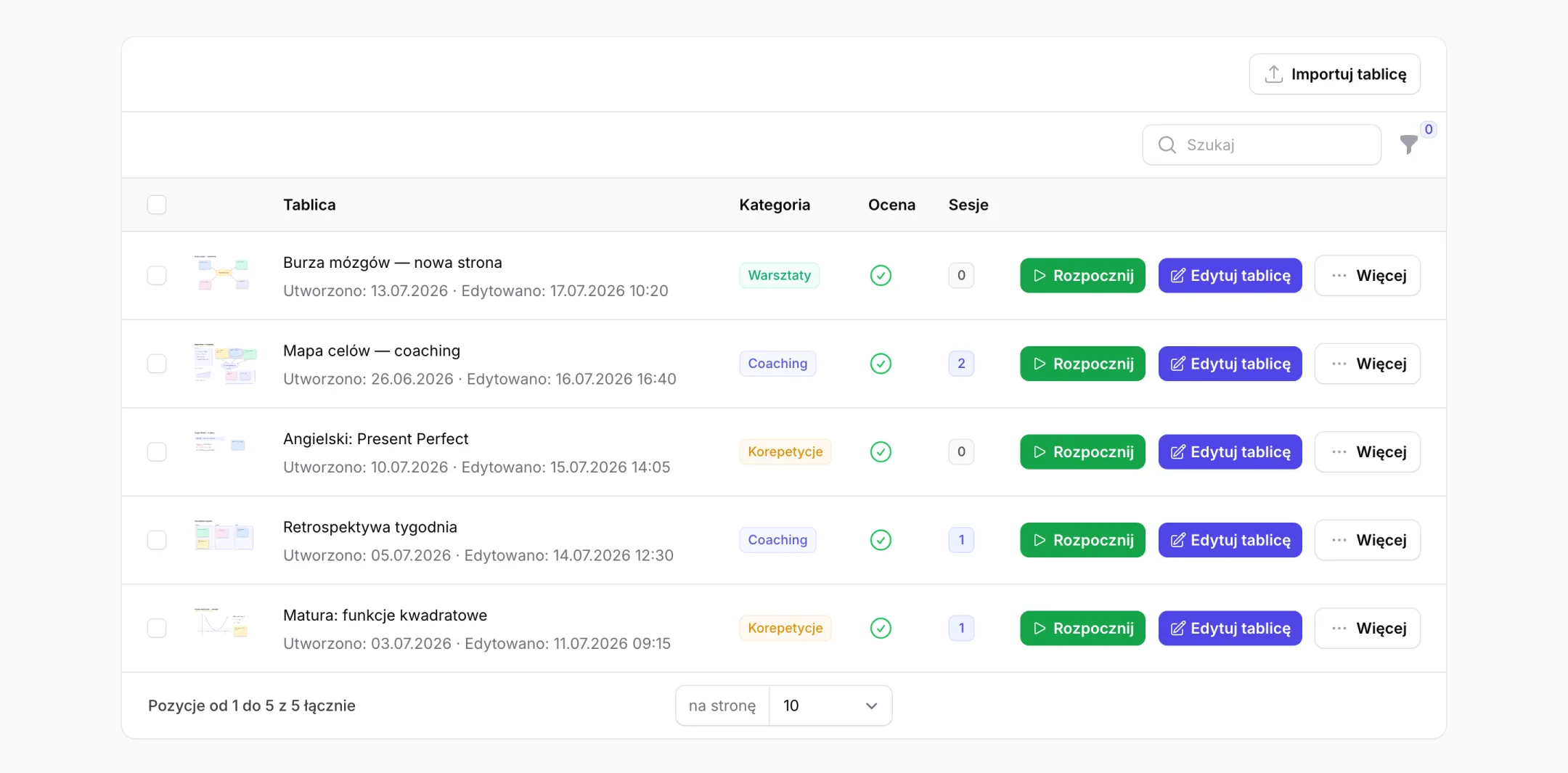Click the green rating checkmark for Burza mózgów
Image resolution: width=1568 pixels, height=773 pixels.
point(881,276)
